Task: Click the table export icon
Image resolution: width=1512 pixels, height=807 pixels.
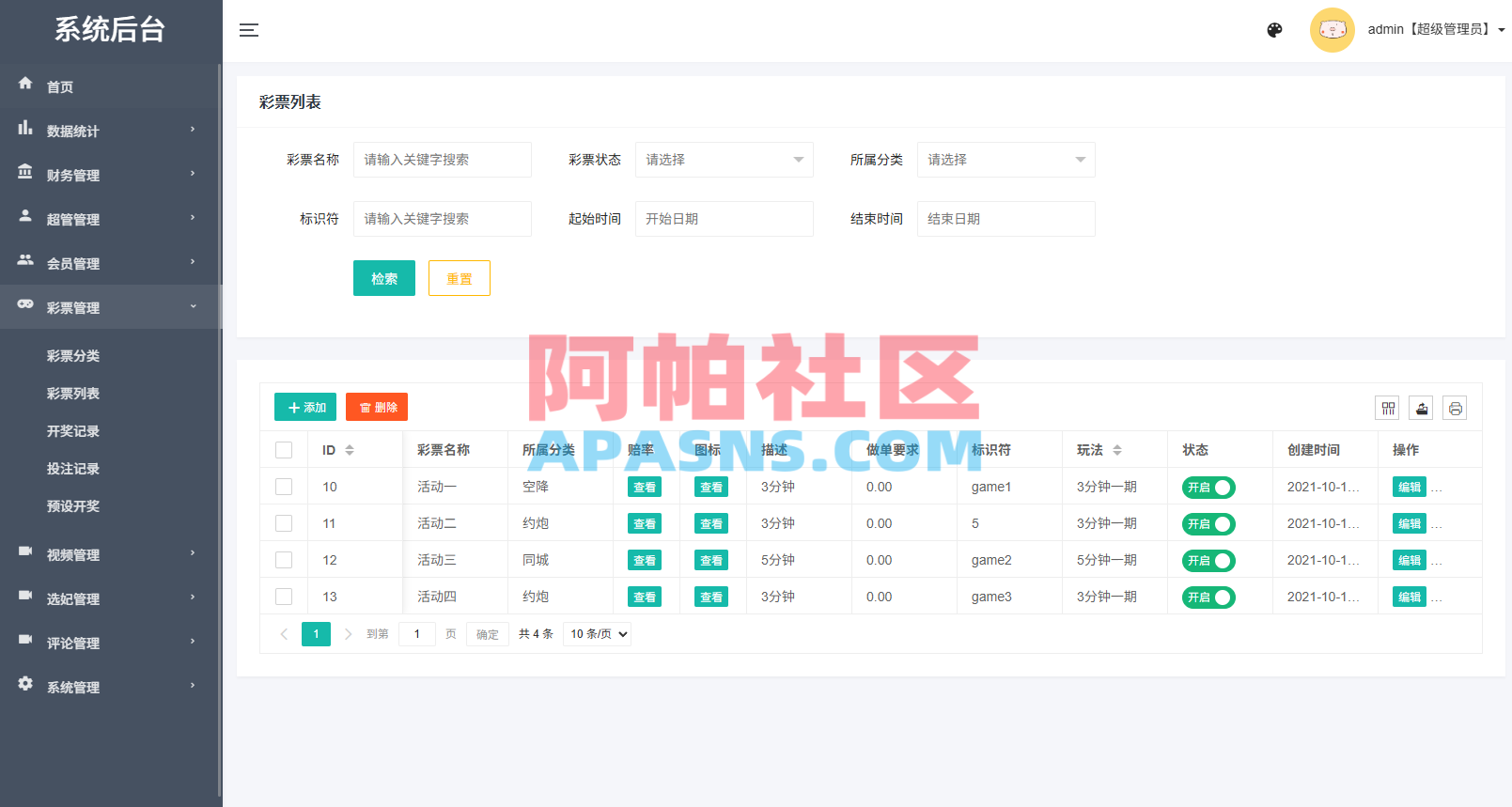Action: [x=1422, y=408]
